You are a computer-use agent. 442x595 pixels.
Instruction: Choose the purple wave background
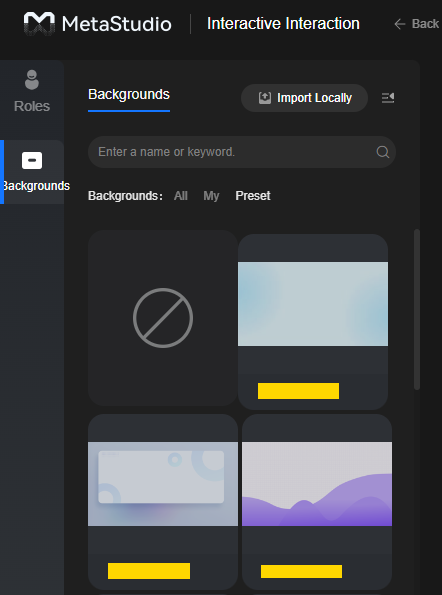point(317,484)
